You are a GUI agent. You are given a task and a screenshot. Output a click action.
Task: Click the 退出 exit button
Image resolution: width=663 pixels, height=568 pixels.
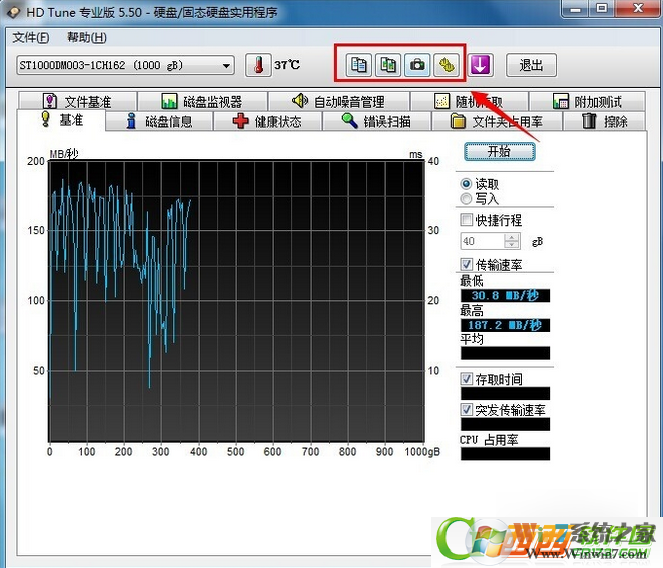pyautogui.click(x=531, y=65)
